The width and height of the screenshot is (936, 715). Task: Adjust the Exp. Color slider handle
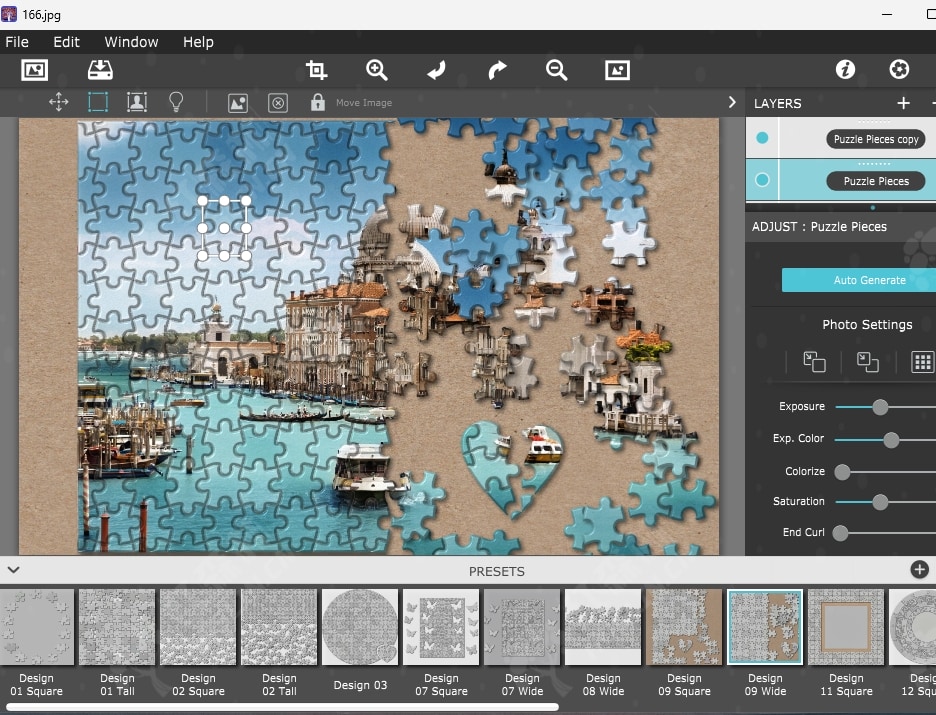[x=891, y=440]
